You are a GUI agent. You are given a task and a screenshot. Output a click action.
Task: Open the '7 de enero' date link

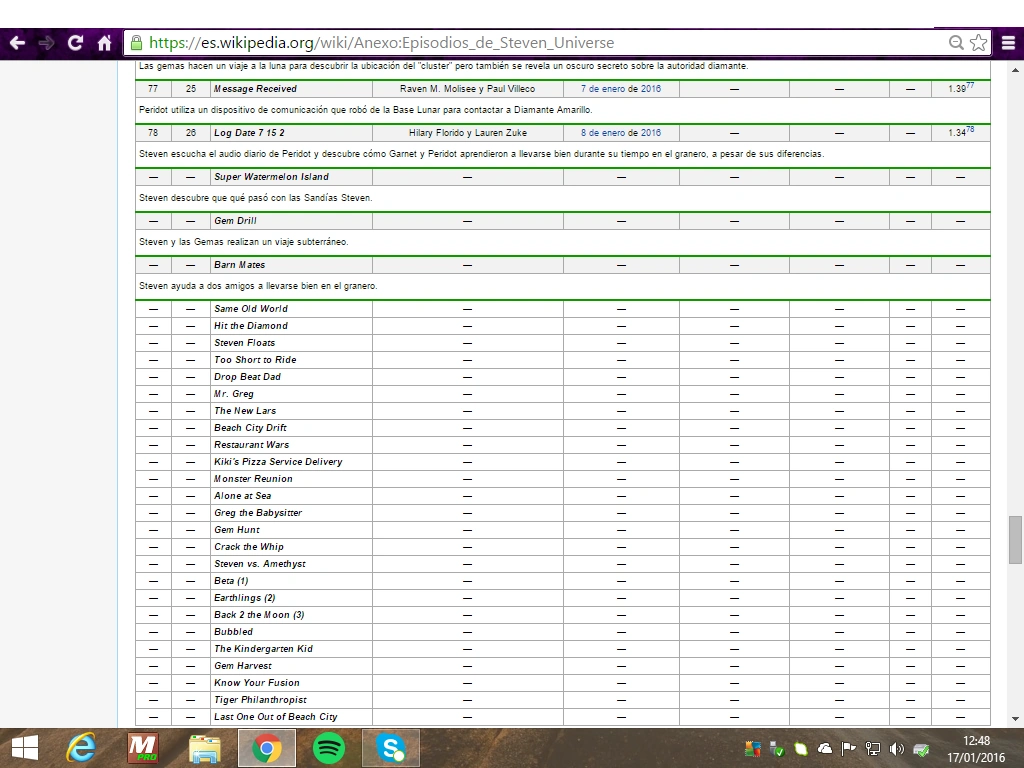pyautogui.click(x=603, y=89)
